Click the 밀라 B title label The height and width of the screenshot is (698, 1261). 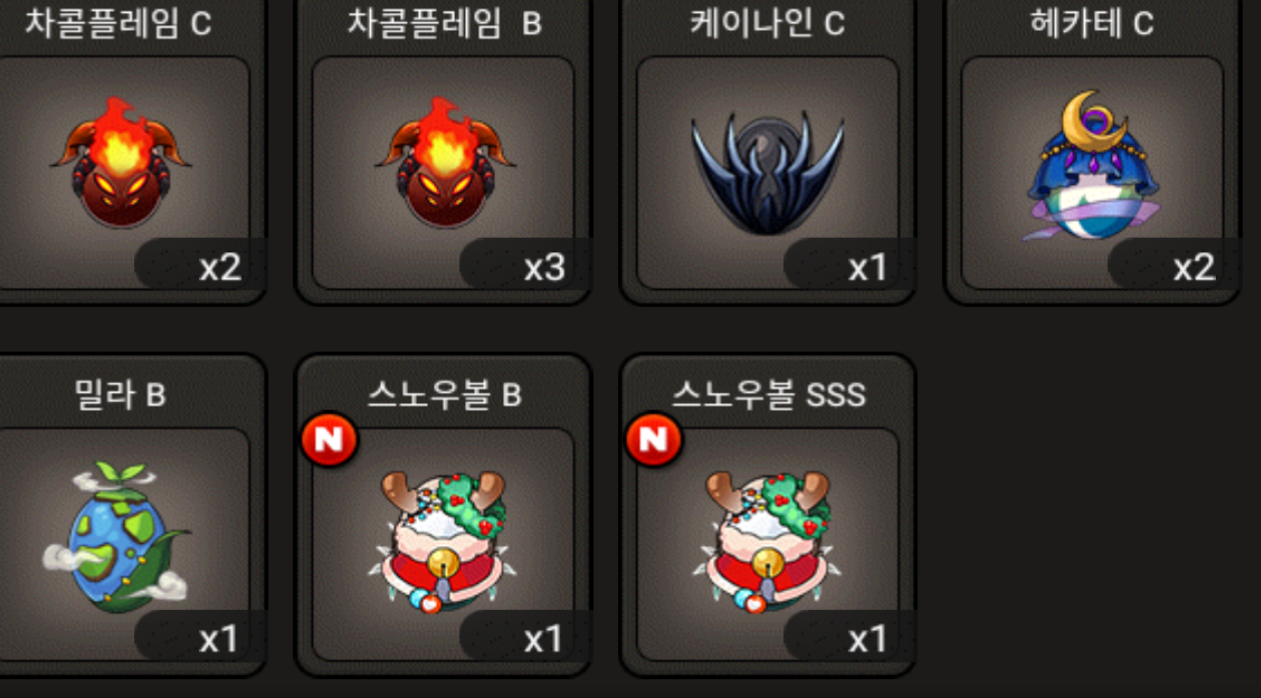click(120, 395)
